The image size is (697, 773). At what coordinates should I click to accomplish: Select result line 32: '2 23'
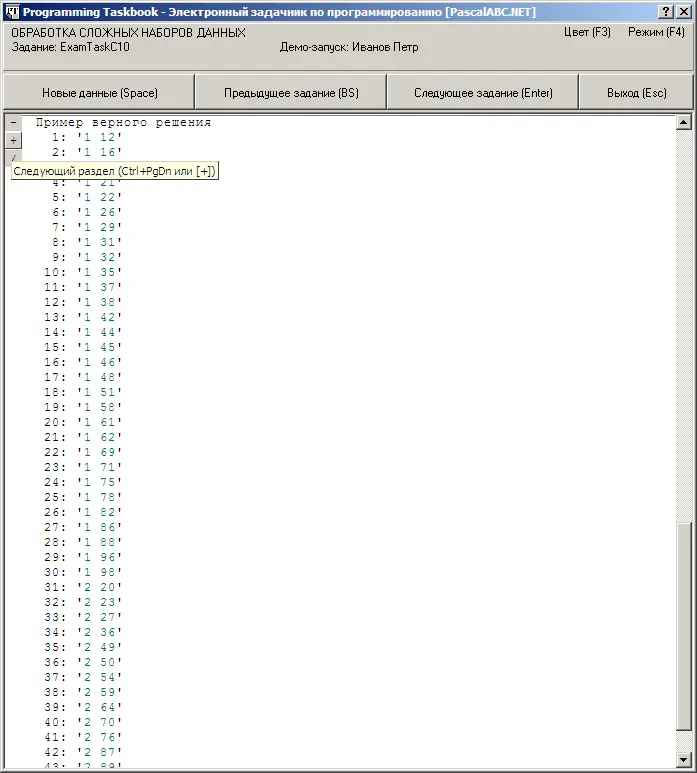[82, 602]
